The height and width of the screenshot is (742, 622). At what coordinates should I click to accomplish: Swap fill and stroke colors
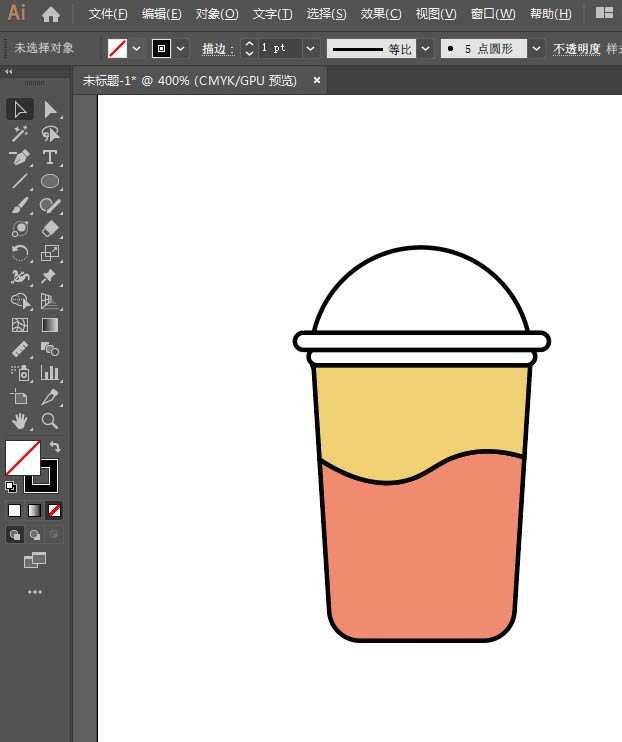tap(55, 447)
